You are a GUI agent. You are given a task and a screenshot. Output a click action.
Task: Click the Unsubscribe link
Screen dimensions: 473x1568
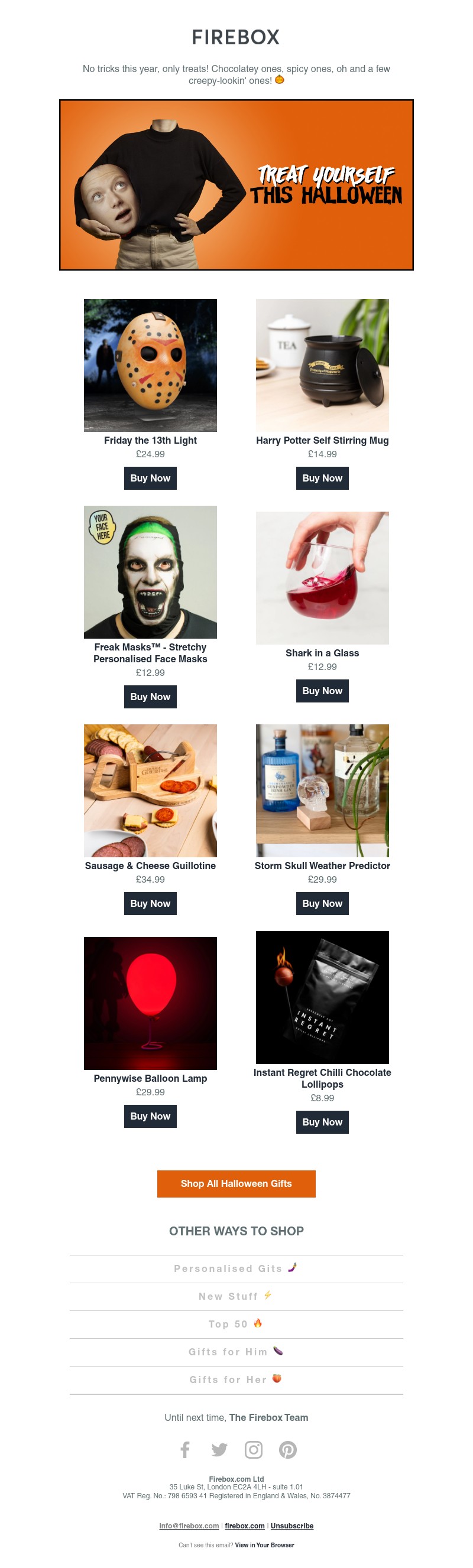[292, 1525]
